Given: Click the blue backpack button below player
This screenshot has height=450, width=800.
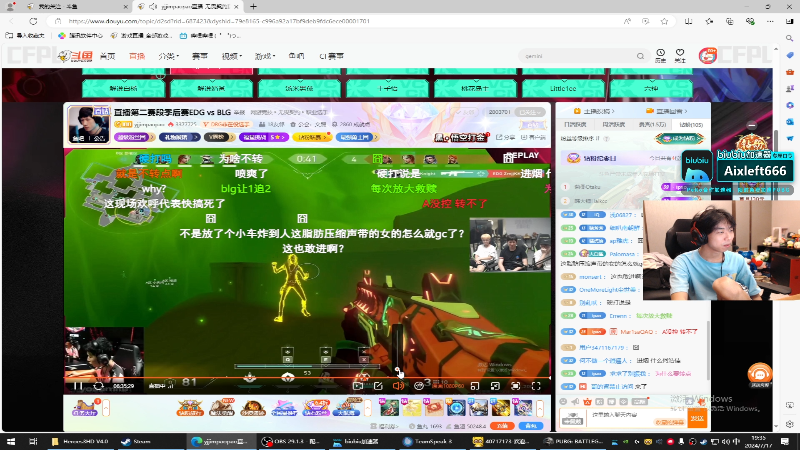Looking at the screenshot, I should tap(531, 426).
